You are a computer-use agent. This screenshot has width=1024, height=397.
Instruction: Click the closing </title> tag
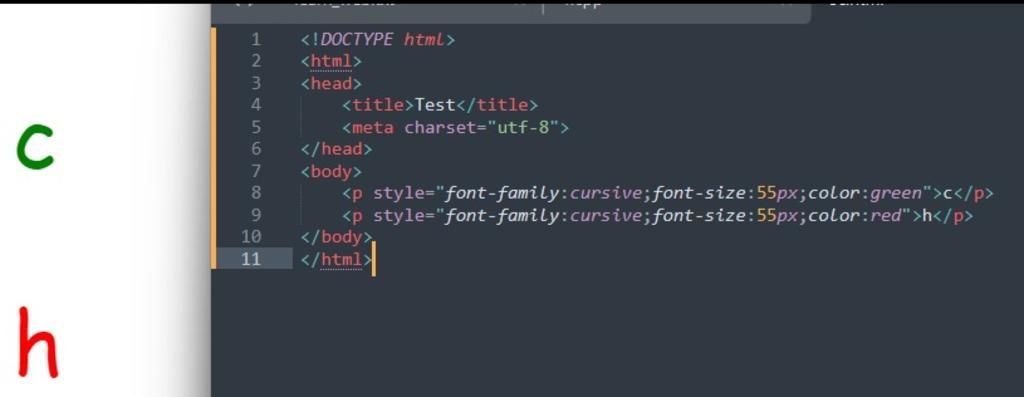pos(496,105)
